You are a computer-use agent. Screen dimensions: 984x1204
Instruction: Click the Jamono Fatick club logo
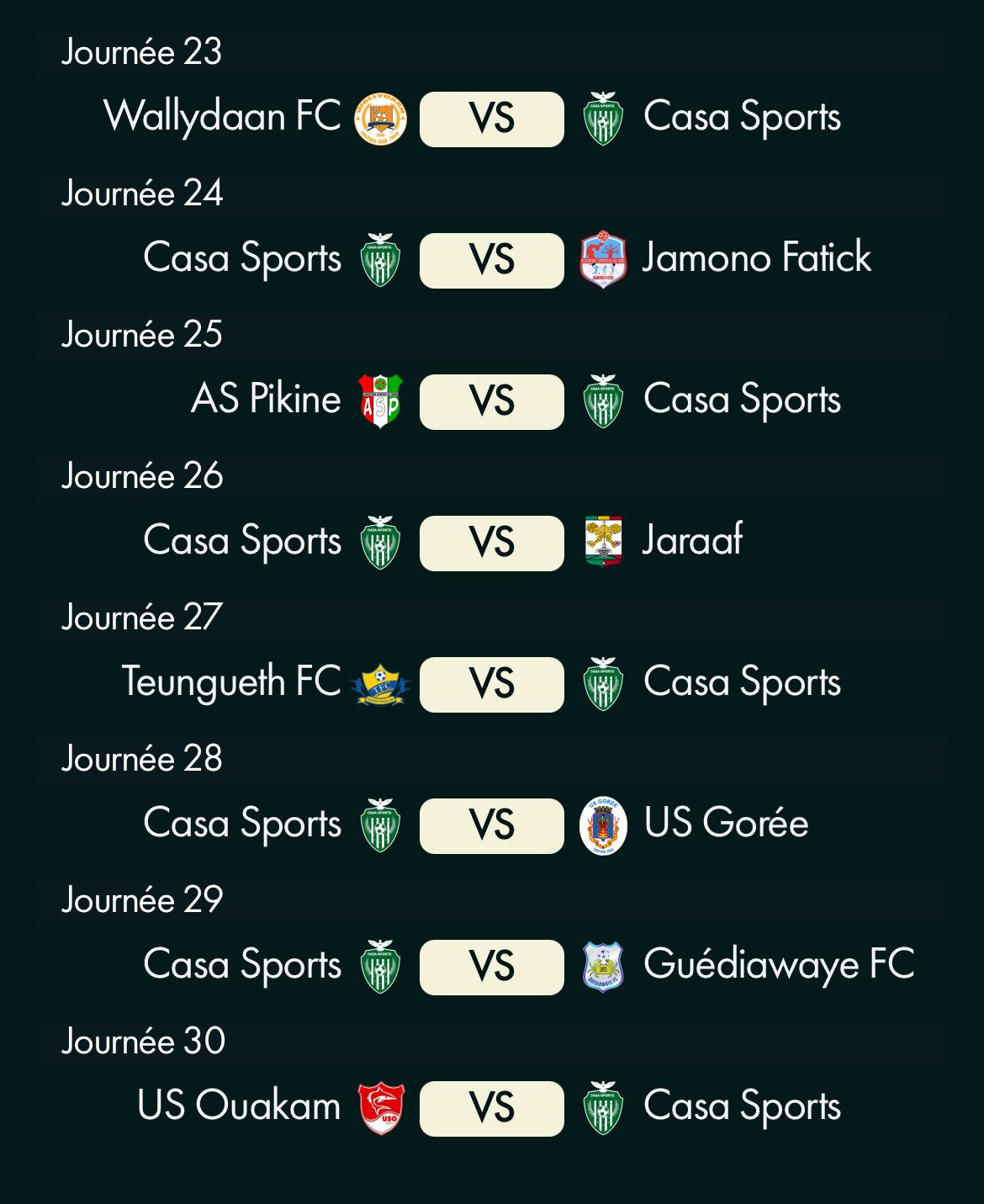click(603, 260)
